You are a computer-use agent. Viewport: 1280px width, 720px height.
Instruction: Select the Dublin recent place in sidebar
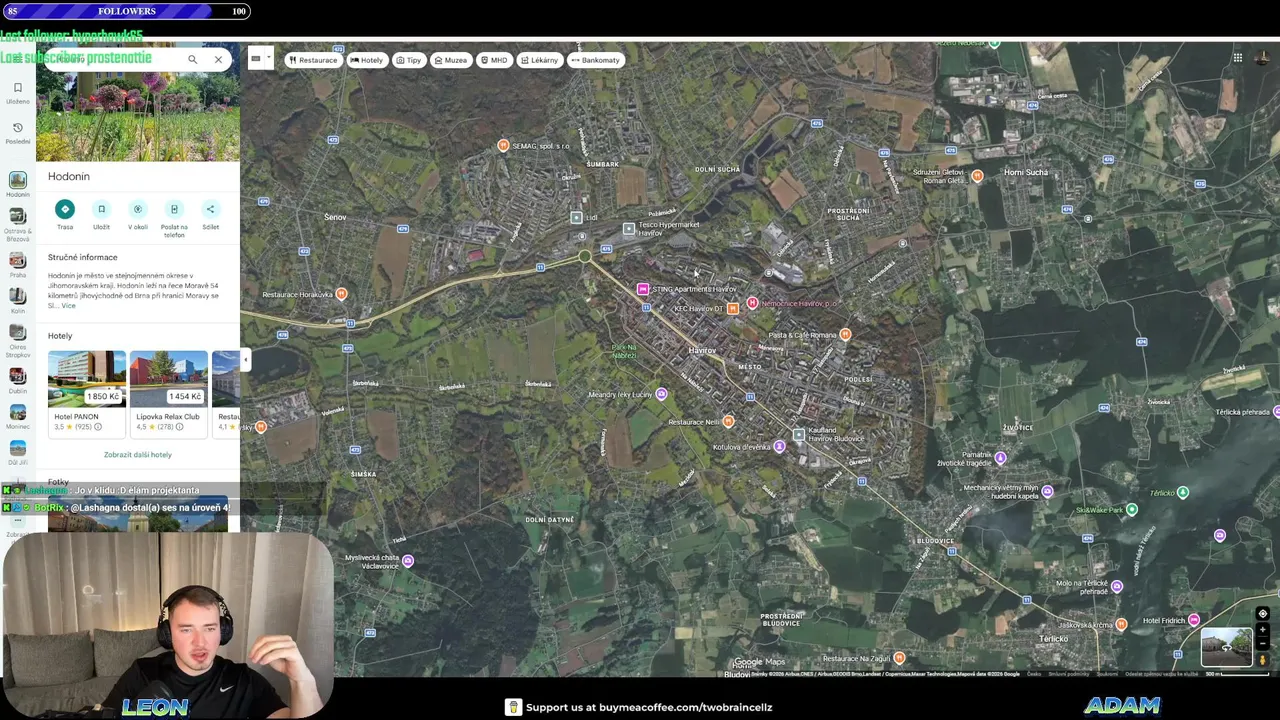point(17,381)
